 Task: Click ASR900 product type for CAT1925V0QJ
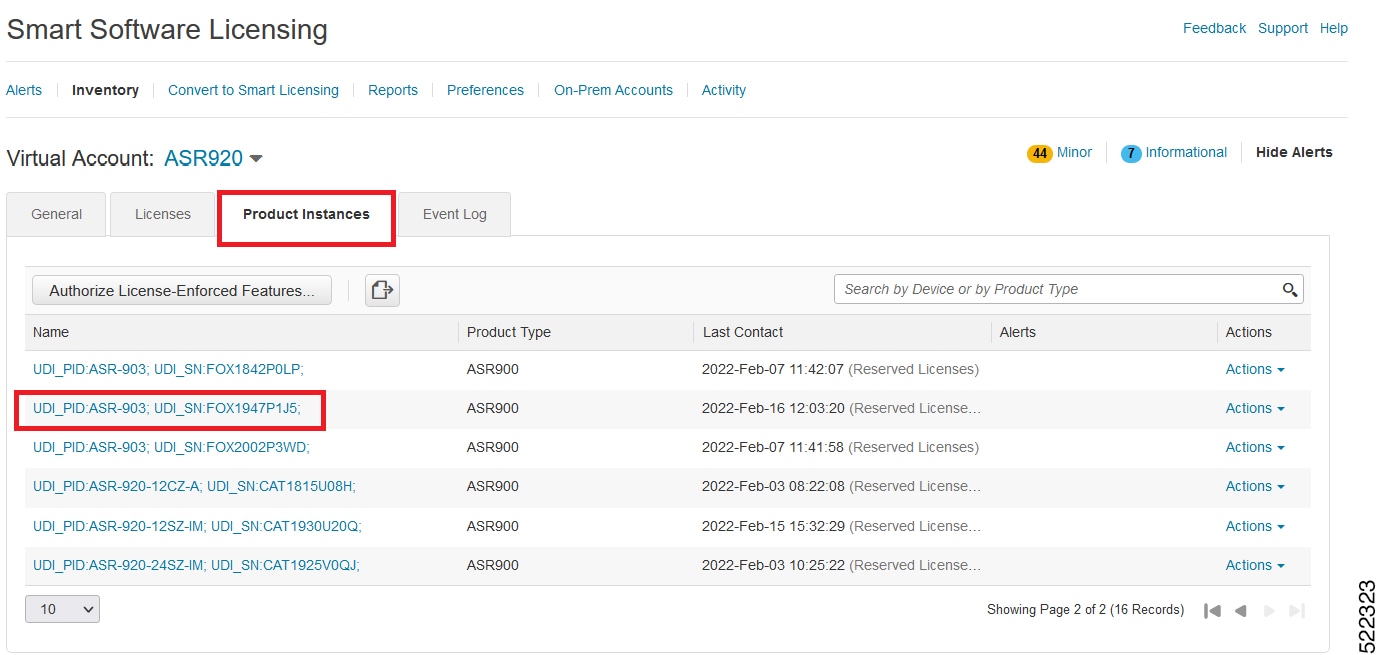click(x=493, y=565)
